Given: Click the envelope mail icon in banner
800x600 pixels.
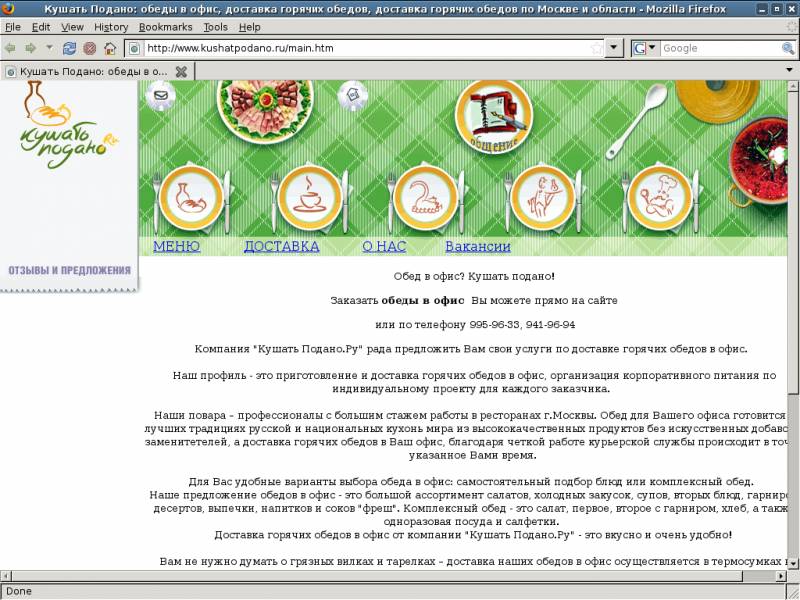Looking at the screenshot, I should (161, 95).
